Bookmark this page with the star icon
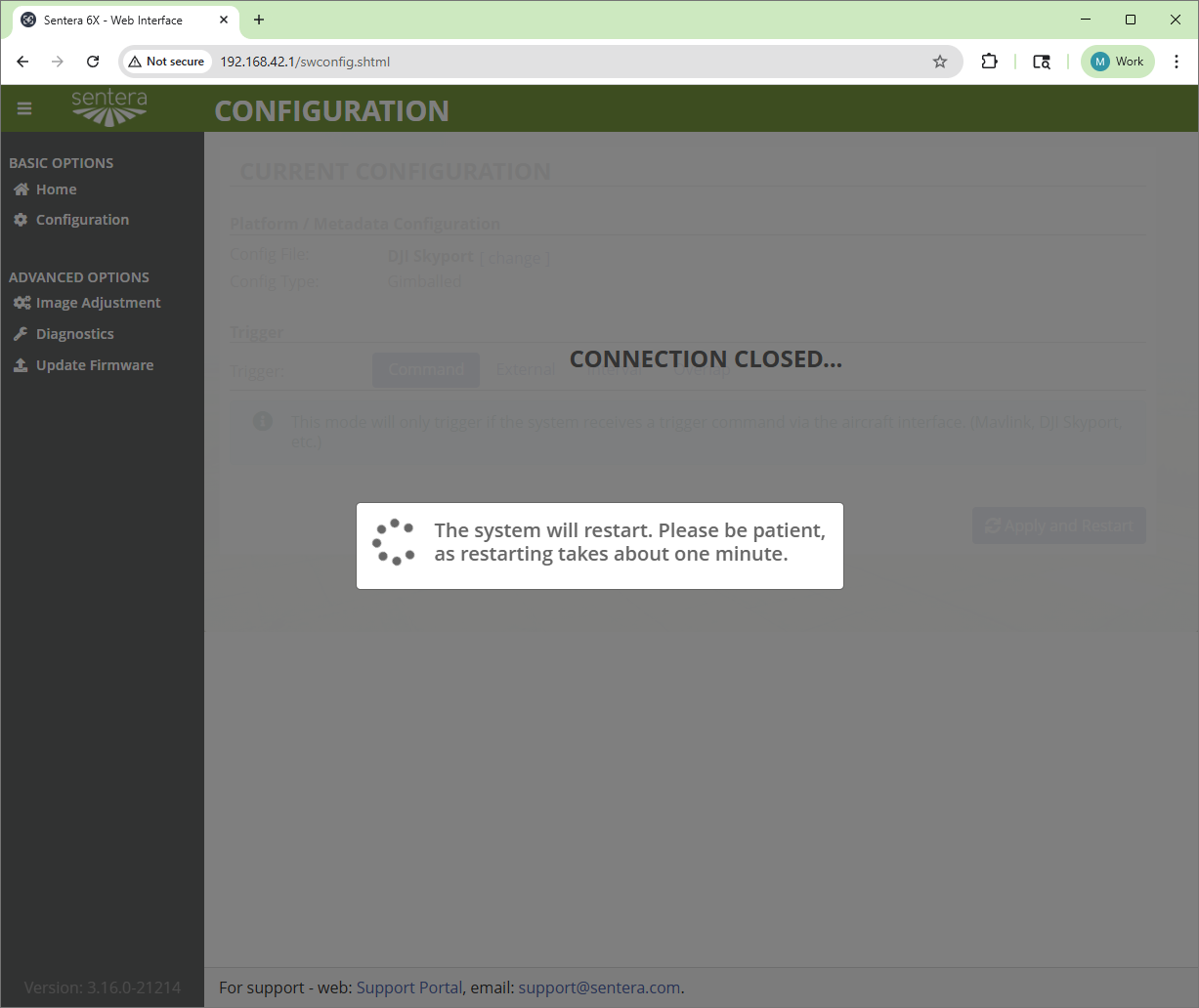The image size is (1199, 1008). [940, 62]
